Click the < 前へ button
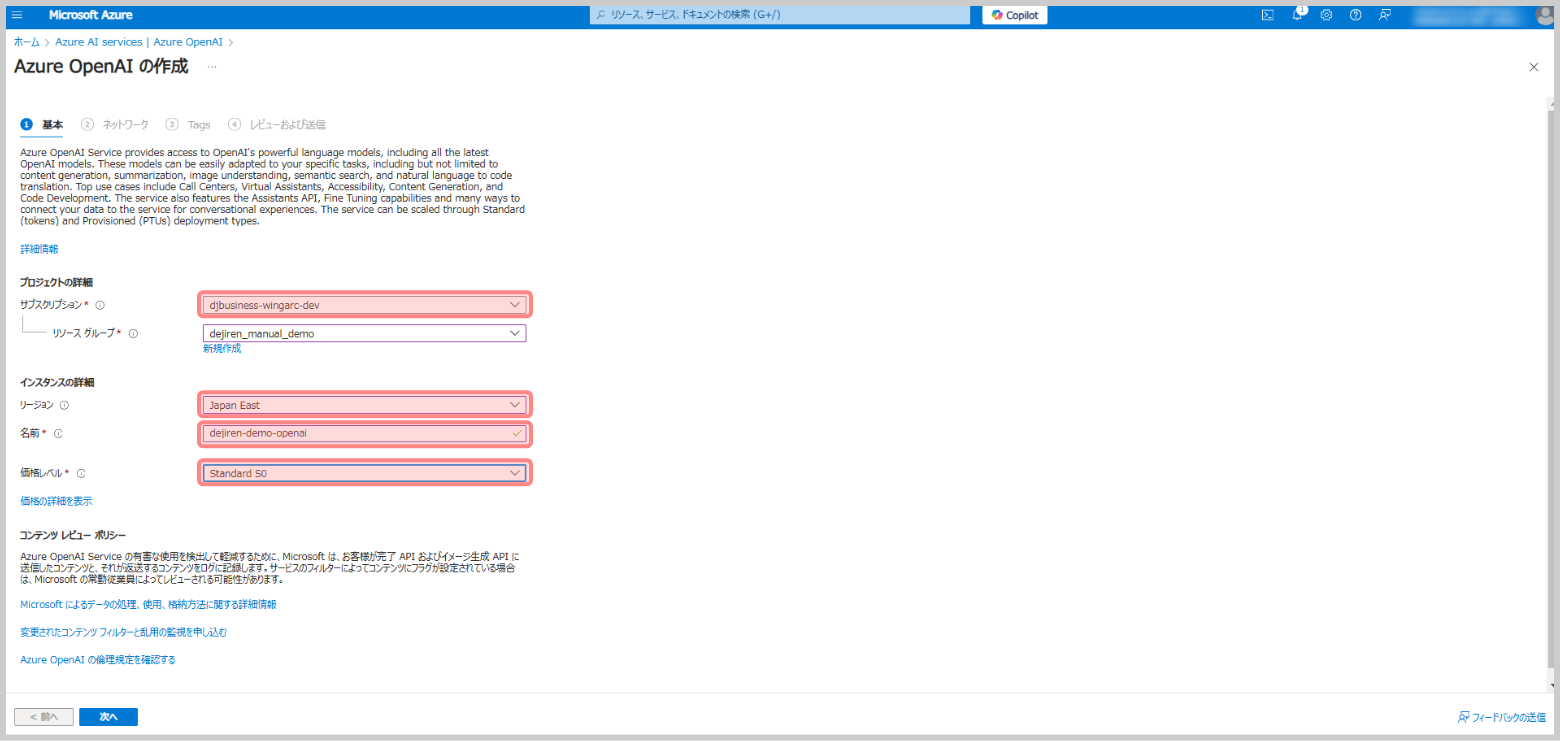This screenshot has height=741, width=1560. [x=43, y=717]
